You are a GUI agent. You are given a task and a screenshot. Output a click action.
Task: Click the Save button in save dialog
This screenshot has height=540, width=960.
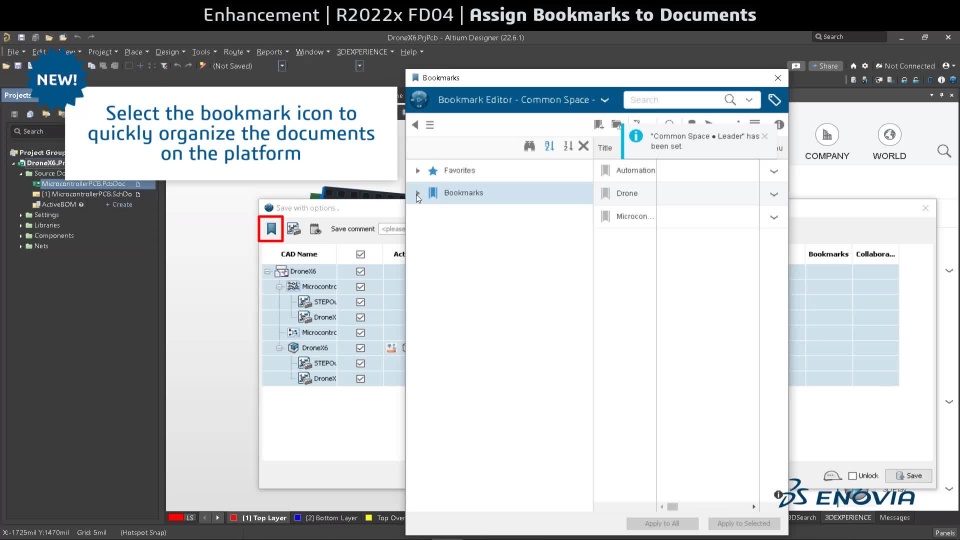909,476
